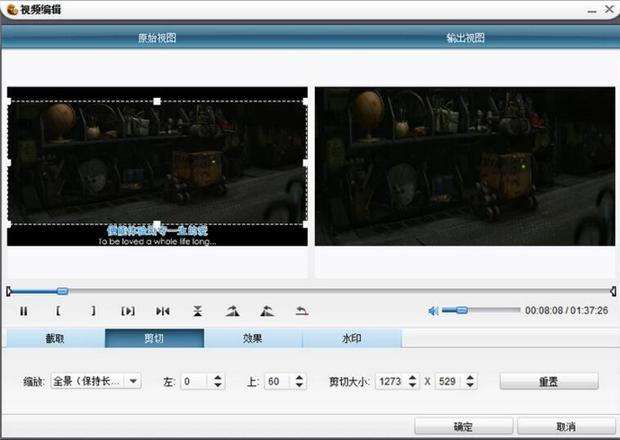Decrease the 左 left offset value
This screenshot has height=440, width=620.
217,385
